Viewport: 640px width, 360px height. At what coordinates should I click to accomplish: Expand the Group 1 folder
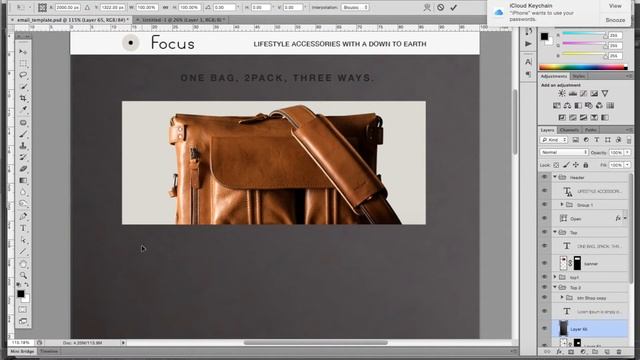(x=562, y=204)
